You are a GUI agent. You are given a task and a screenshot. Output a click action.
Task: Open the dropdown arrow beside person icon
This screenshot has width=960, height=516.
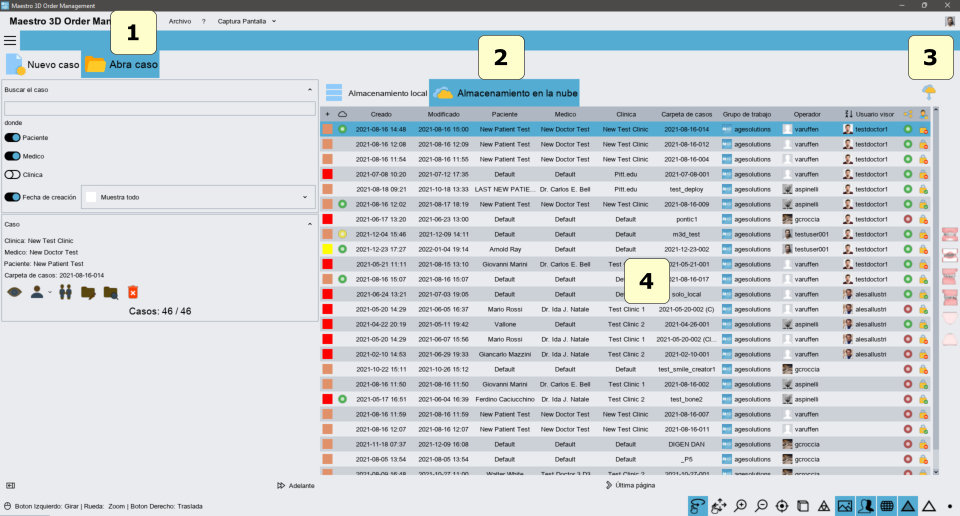point(50,293)
